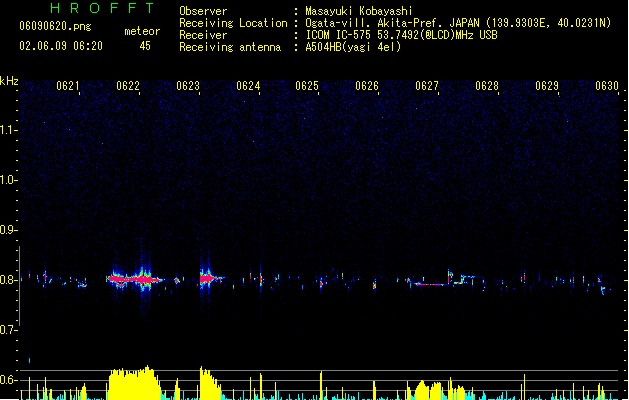Click the A504HB(yagi 4el) antenna text
The image size is (629, 400).
pos(353,47)
